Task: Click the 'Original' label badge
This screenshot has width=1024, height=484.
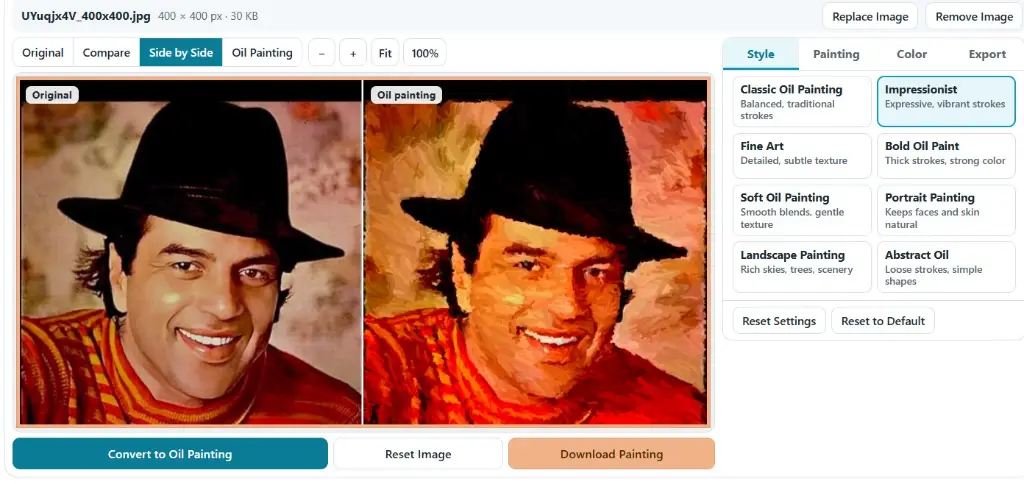Action: click(52, 95)
